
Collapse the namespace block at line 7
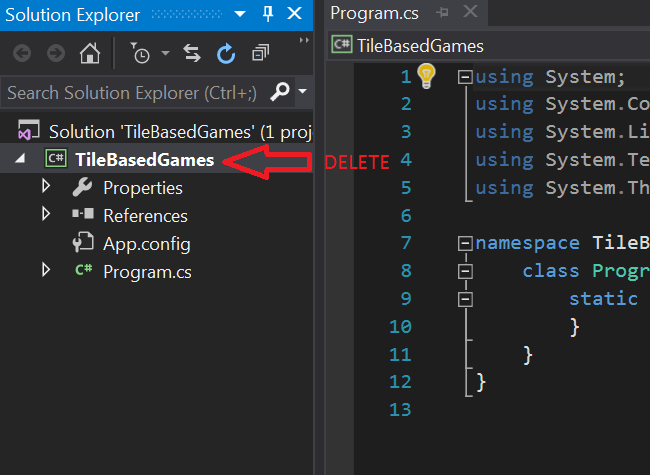click(x=464, y=243)
